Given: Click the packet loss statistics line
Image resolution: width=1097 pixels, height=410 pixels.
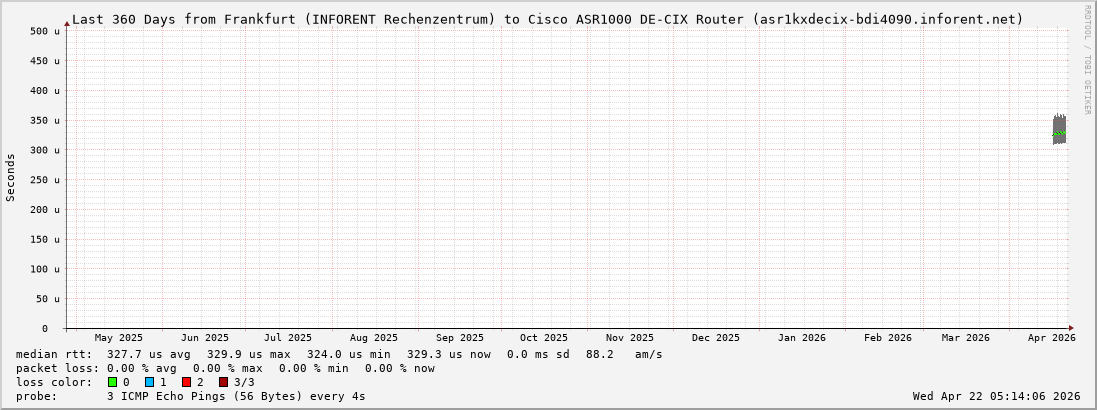Looking at the screenshot, I should click(225, 368).
